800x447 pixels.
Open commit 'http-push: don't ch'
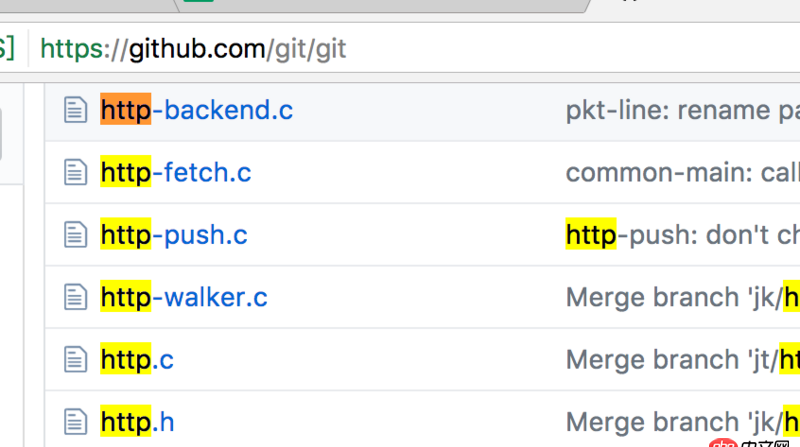[x=683, y=235]
